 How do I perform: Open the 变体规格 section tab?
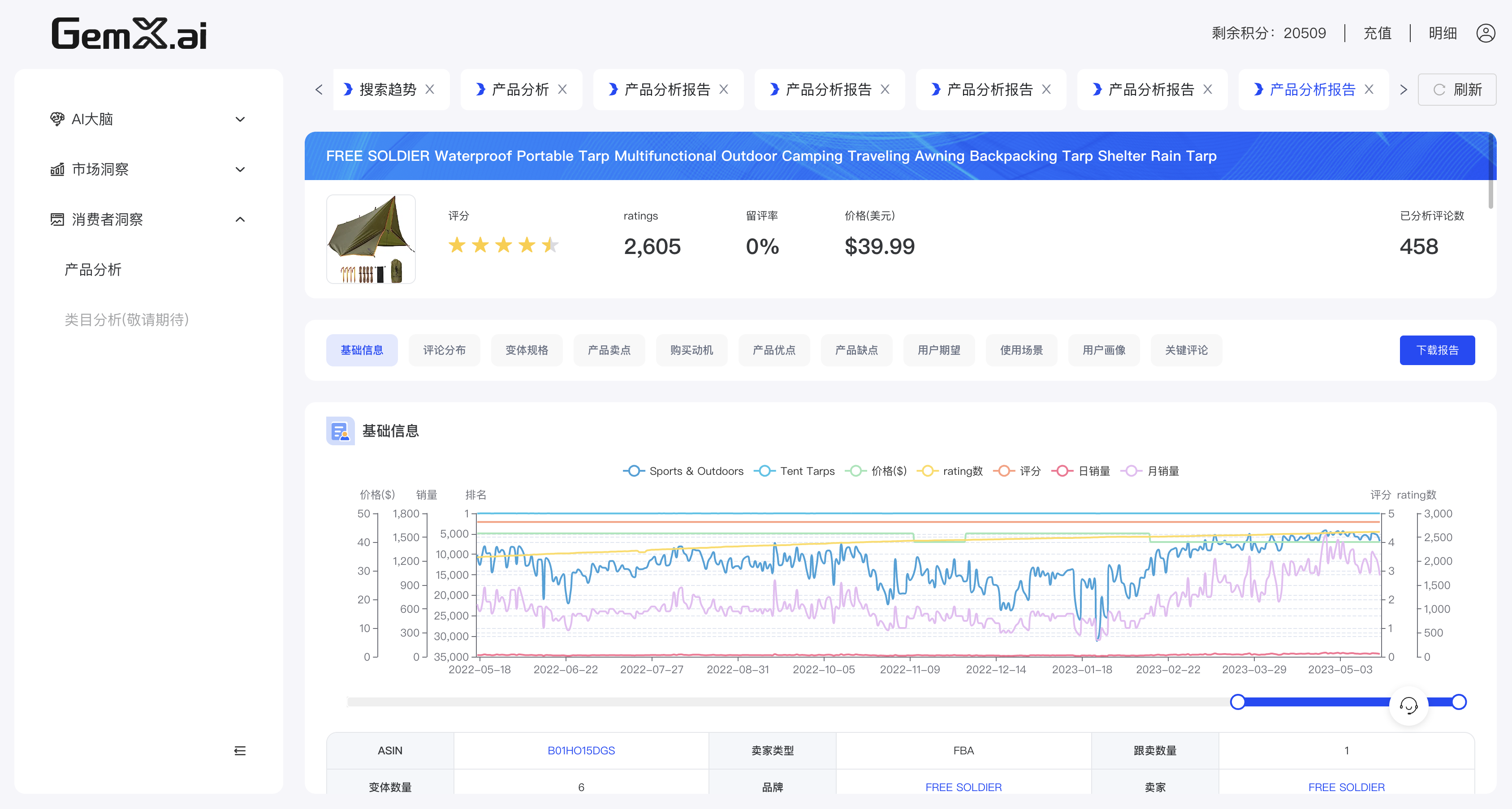click(527, 350)
